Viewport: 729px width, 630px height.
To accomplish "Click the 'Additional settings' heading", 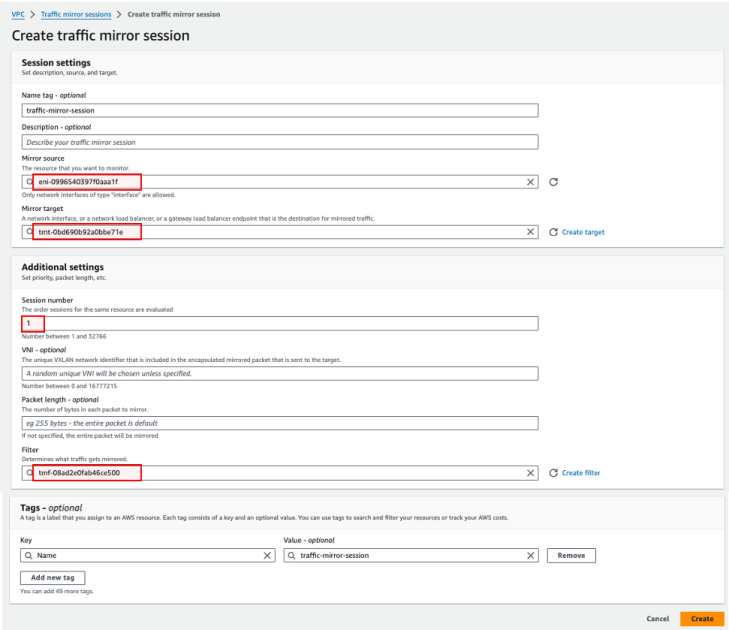I will point(63,267).
